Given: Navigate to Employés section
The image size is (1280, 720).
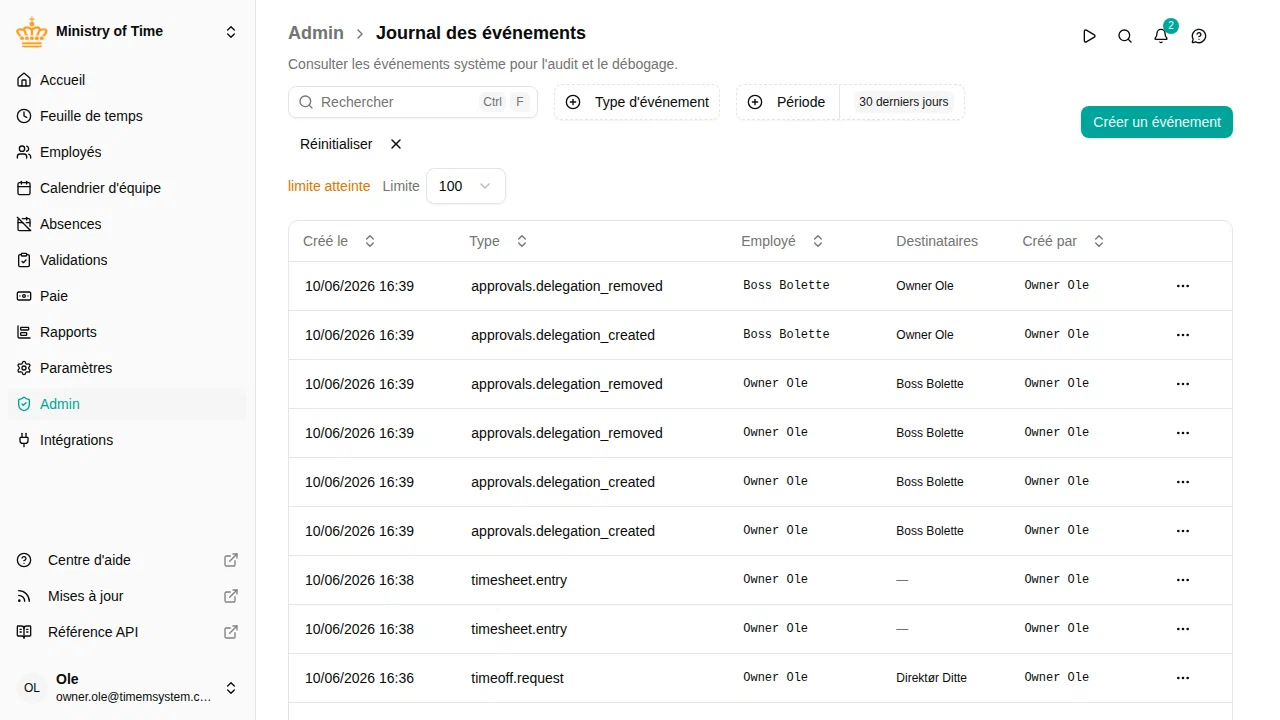Looking at the screenshot, I should [x=127, y=152].
